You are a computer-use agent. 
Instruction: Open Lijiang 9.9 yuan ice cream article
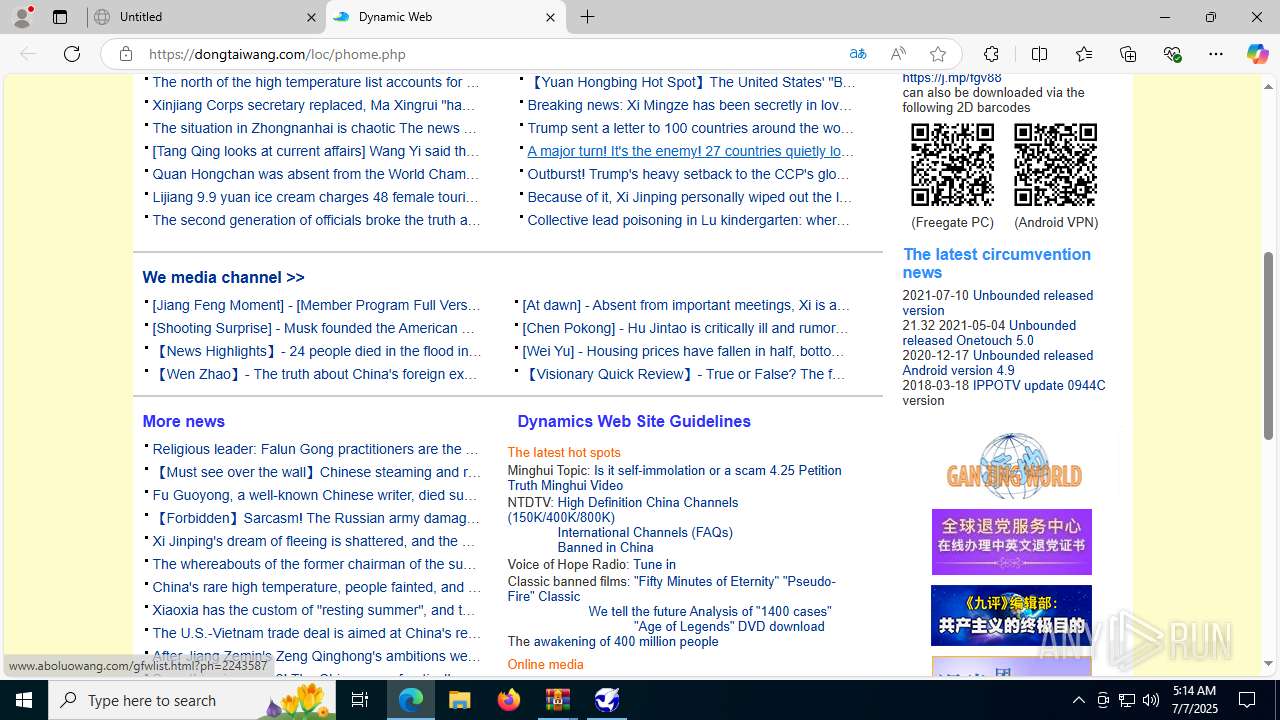[315, 197]
